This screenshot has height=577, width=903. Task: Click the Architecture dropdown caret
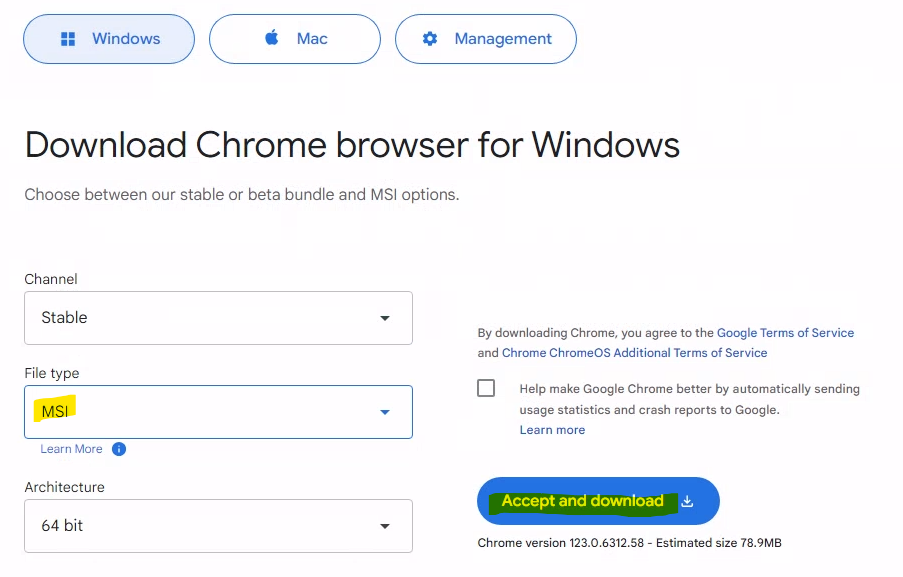[x=385, y=526]
